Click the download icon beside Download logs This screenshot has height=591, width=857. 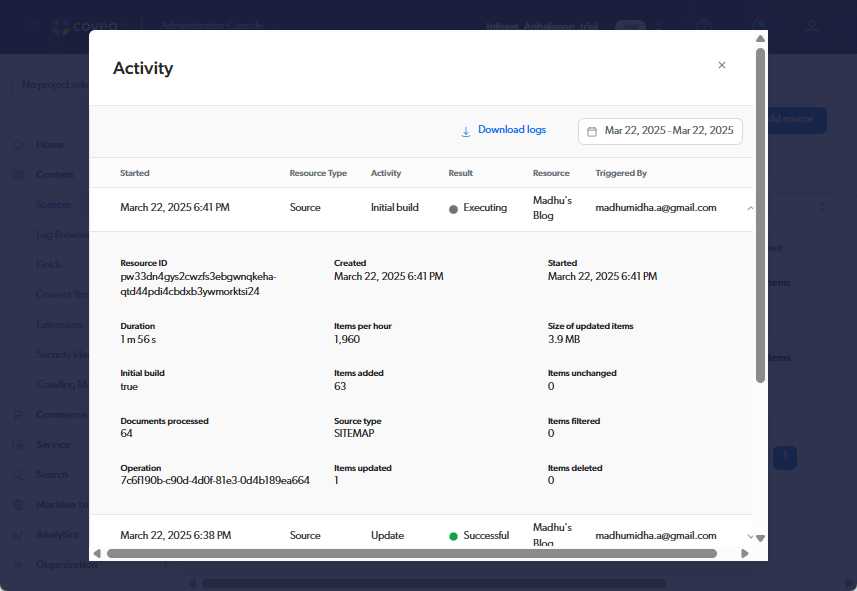[465, 131]
